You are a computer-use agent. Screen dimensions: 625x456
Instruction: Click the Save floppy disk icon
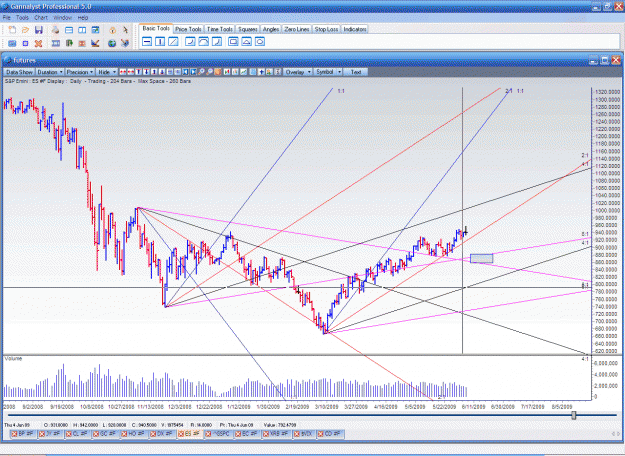click(39, 30)
